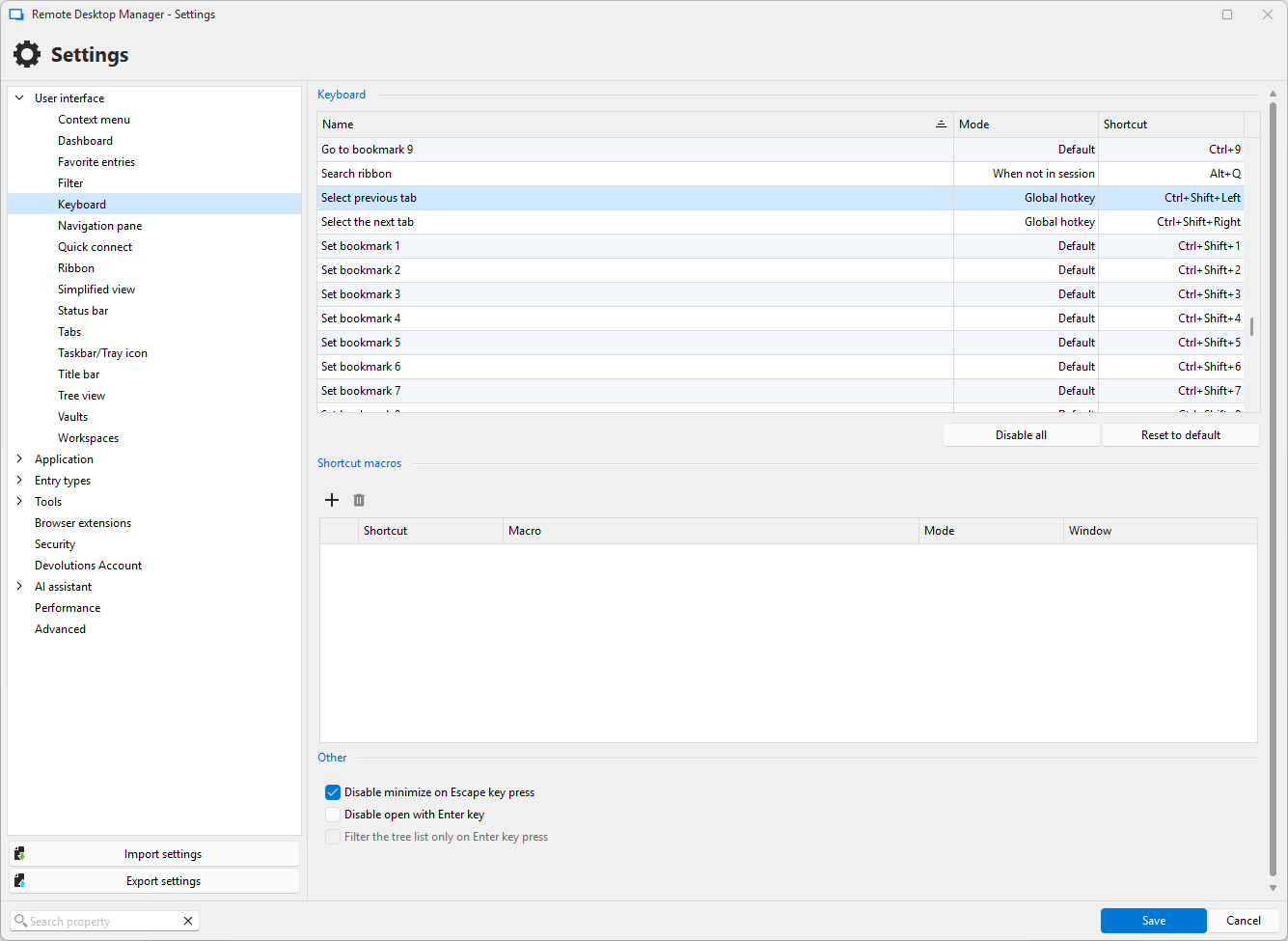Select the Set bookmark 1 row
The height and width of the screenshot is (941, 1288).
[781, 246]
